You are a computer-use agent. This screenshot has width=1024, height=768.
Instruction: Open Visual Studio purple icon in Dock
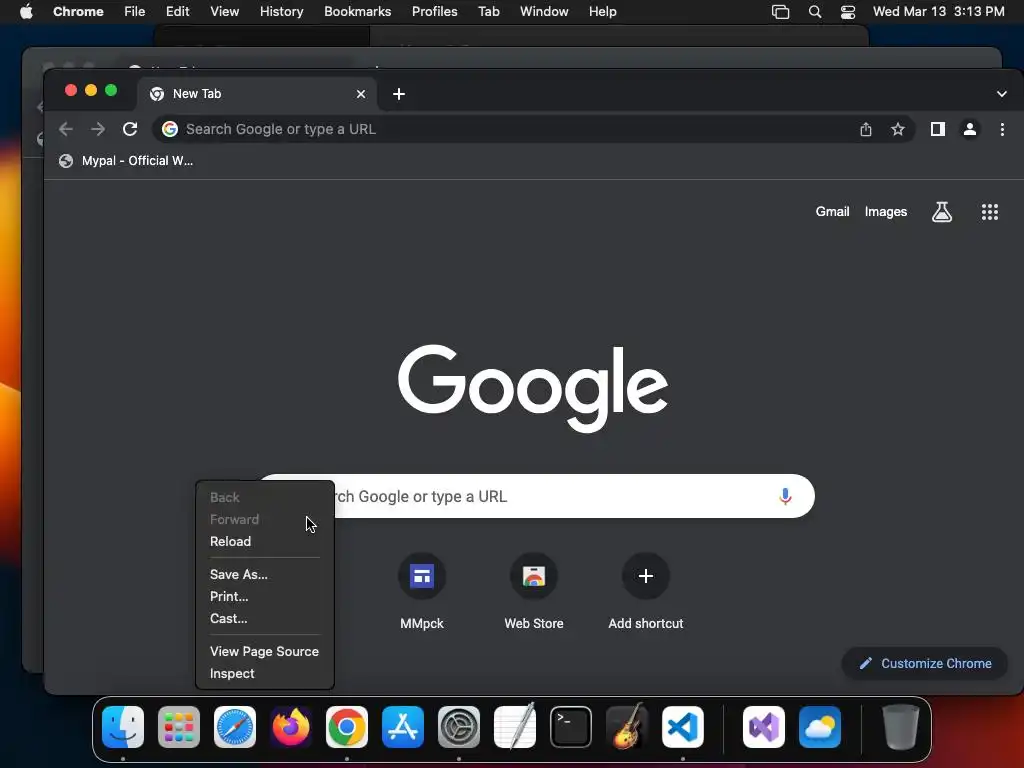tap(764, 727)
